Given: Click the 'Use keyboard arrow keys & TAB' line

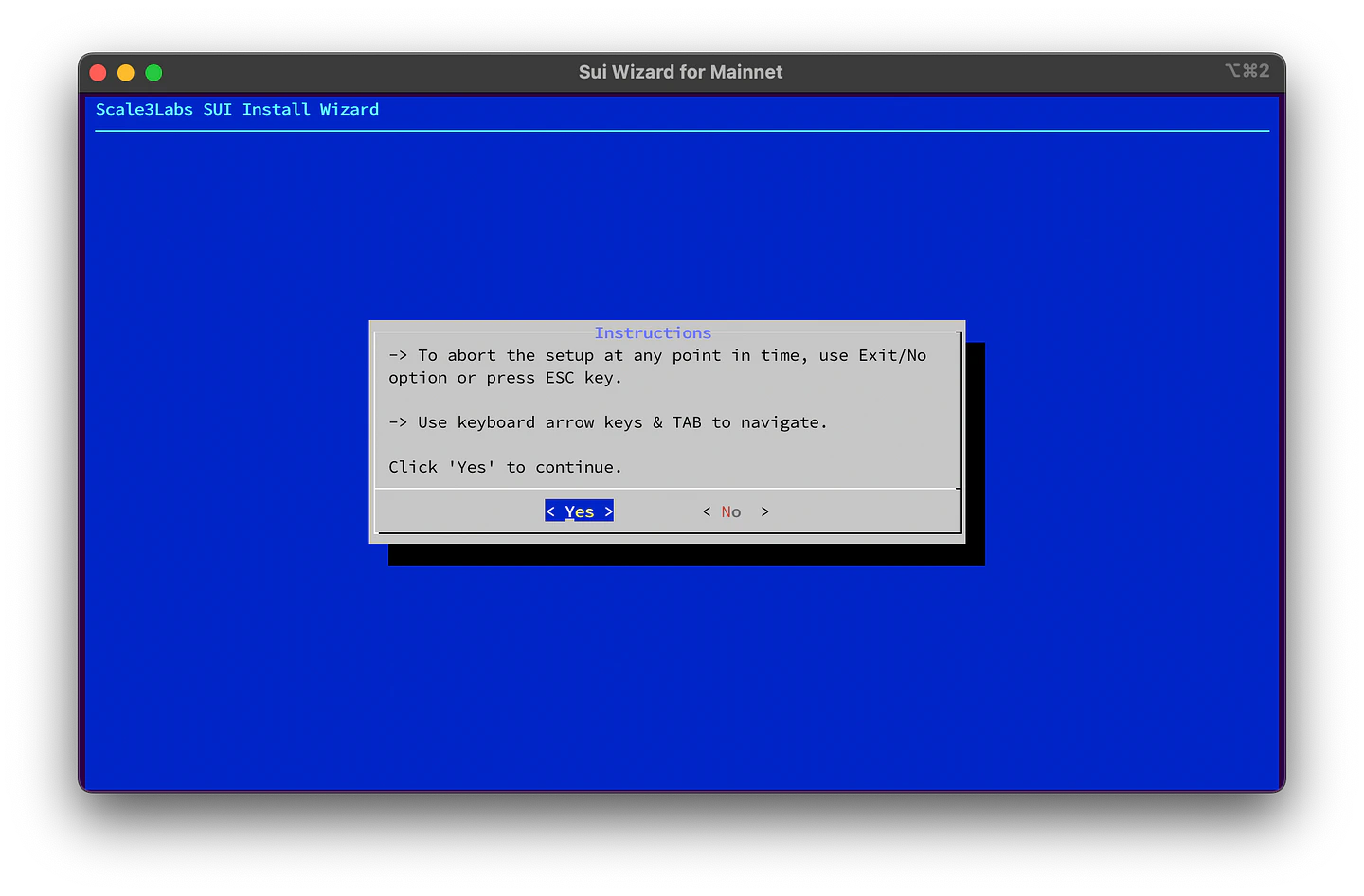Looking at the screenshot, I should [608, 422].
